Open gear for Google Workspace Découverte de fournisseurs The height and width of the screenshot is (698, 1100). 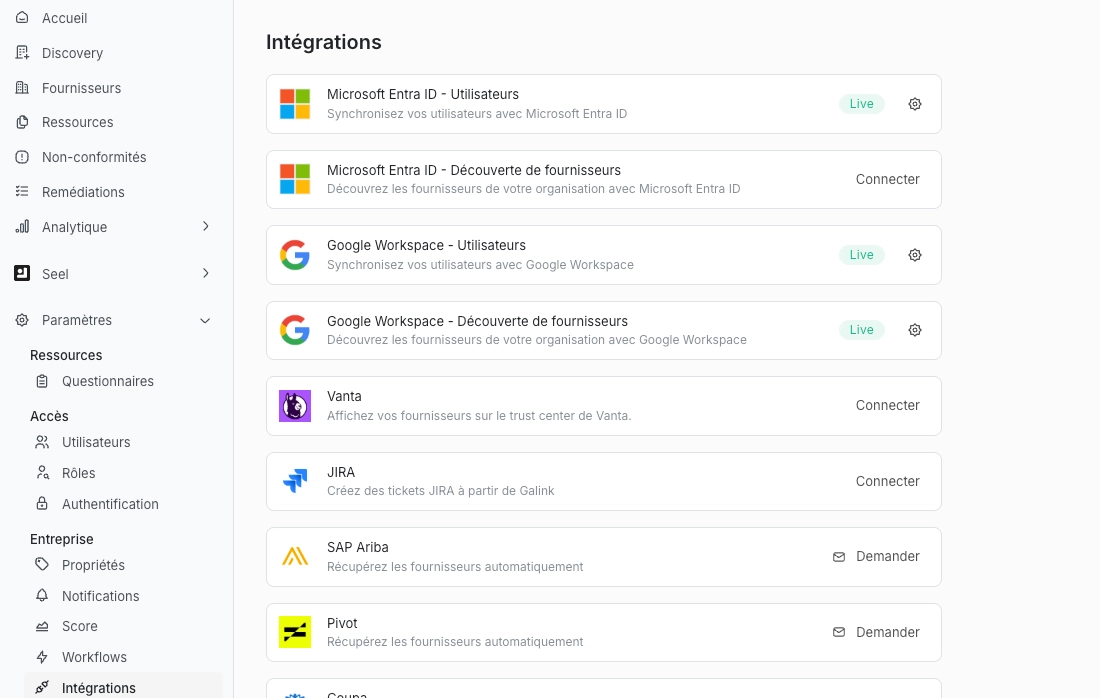[914, 330]
